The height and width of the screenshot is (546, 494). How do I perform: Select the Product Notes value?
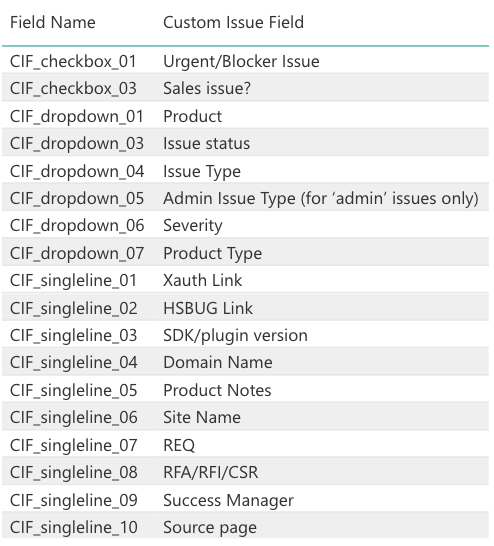(217, 390)
